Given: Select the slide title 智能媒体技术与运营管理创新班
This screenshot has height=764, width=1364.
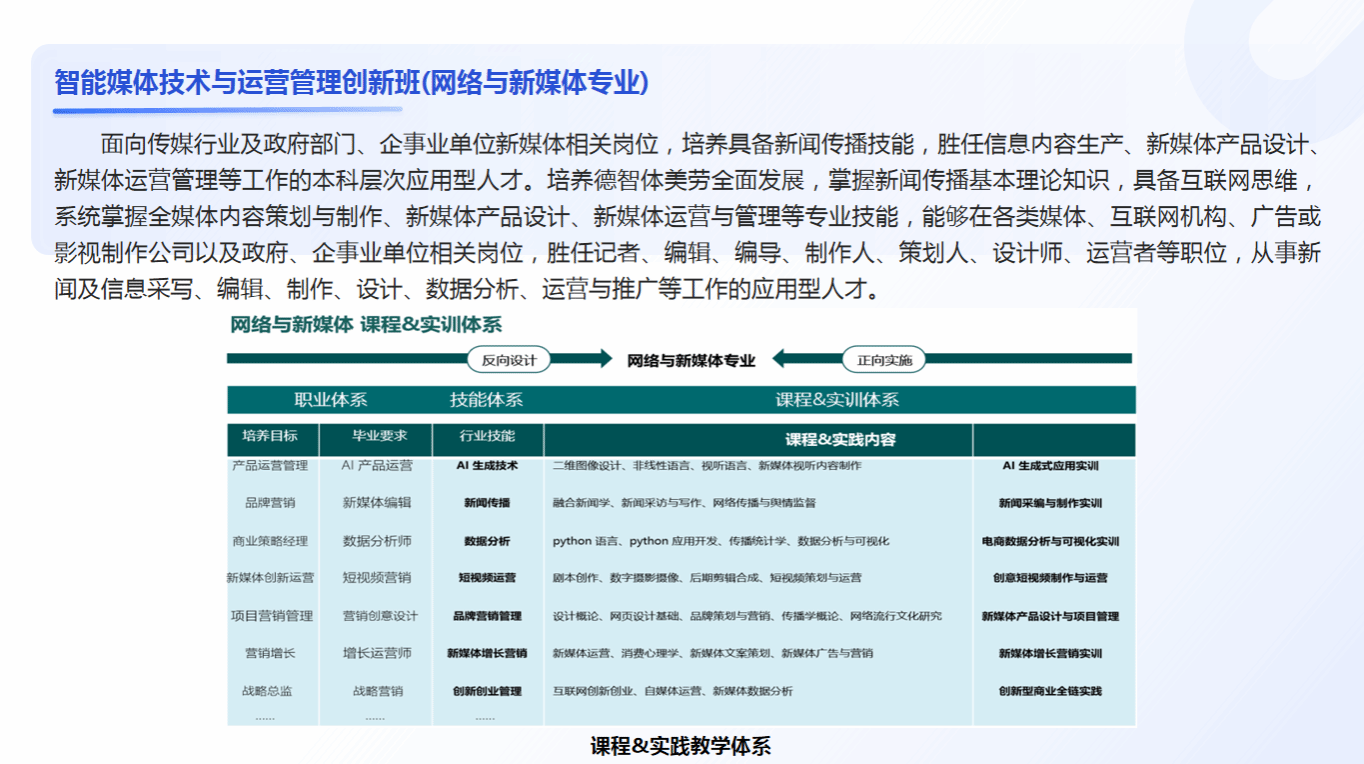Looking at the screenshot, I should (x=351, y=83).
